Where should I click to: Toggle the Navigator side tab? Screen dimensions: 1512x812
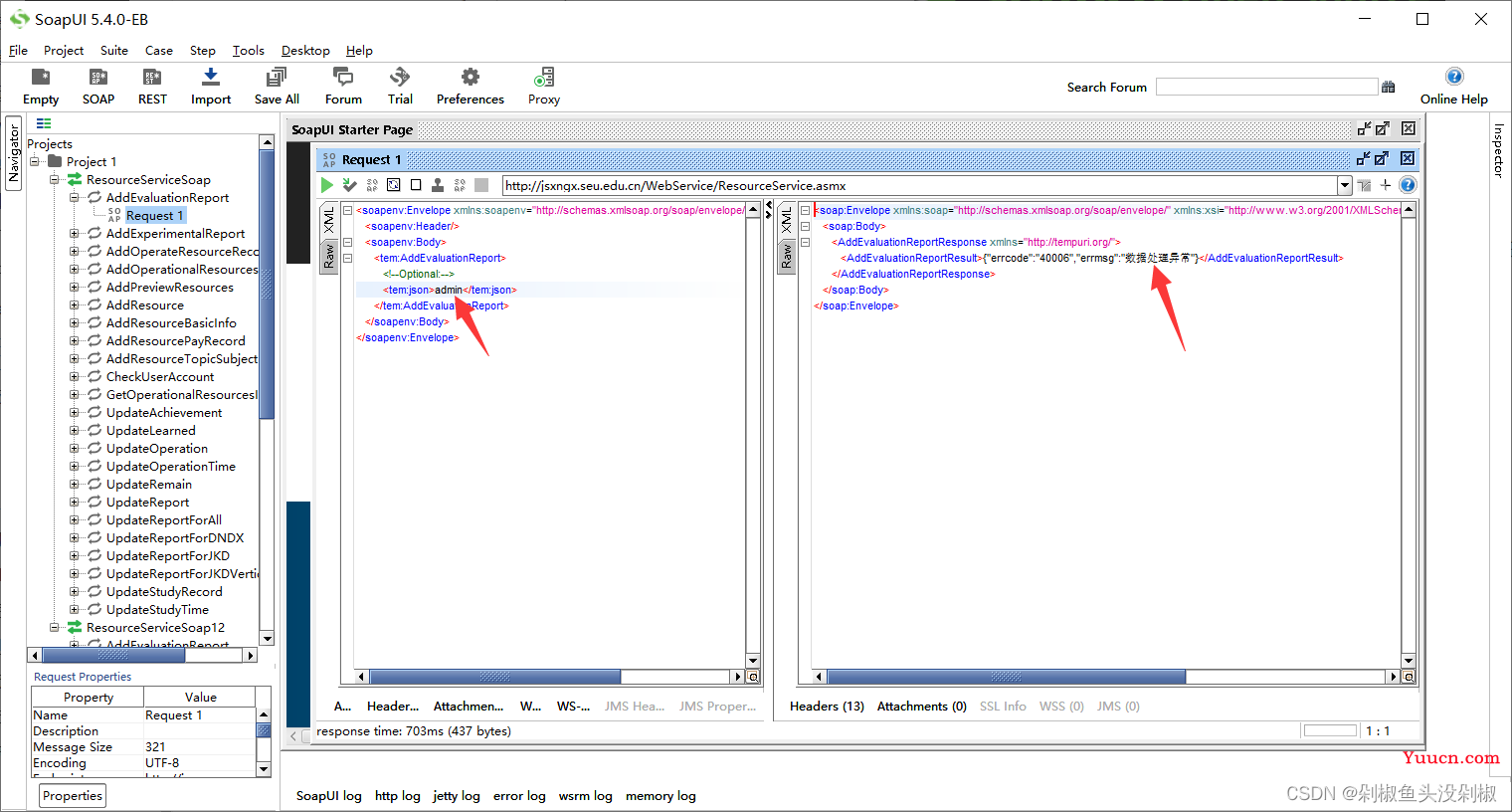(x=14, y=153)
